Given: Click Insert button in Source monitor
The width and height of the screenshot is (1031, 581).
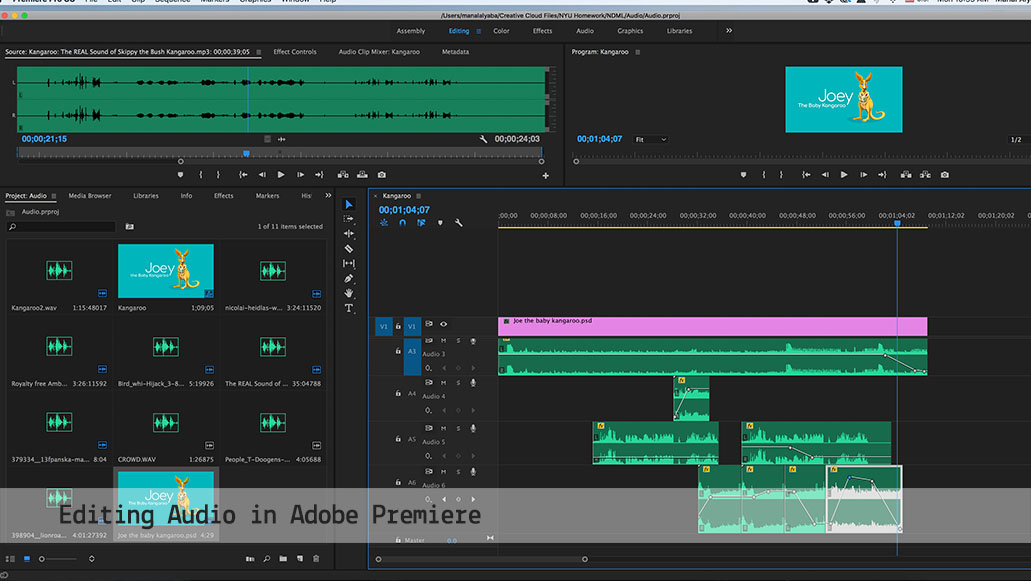Looking at the screenshot, I should (x=343, y=175).
